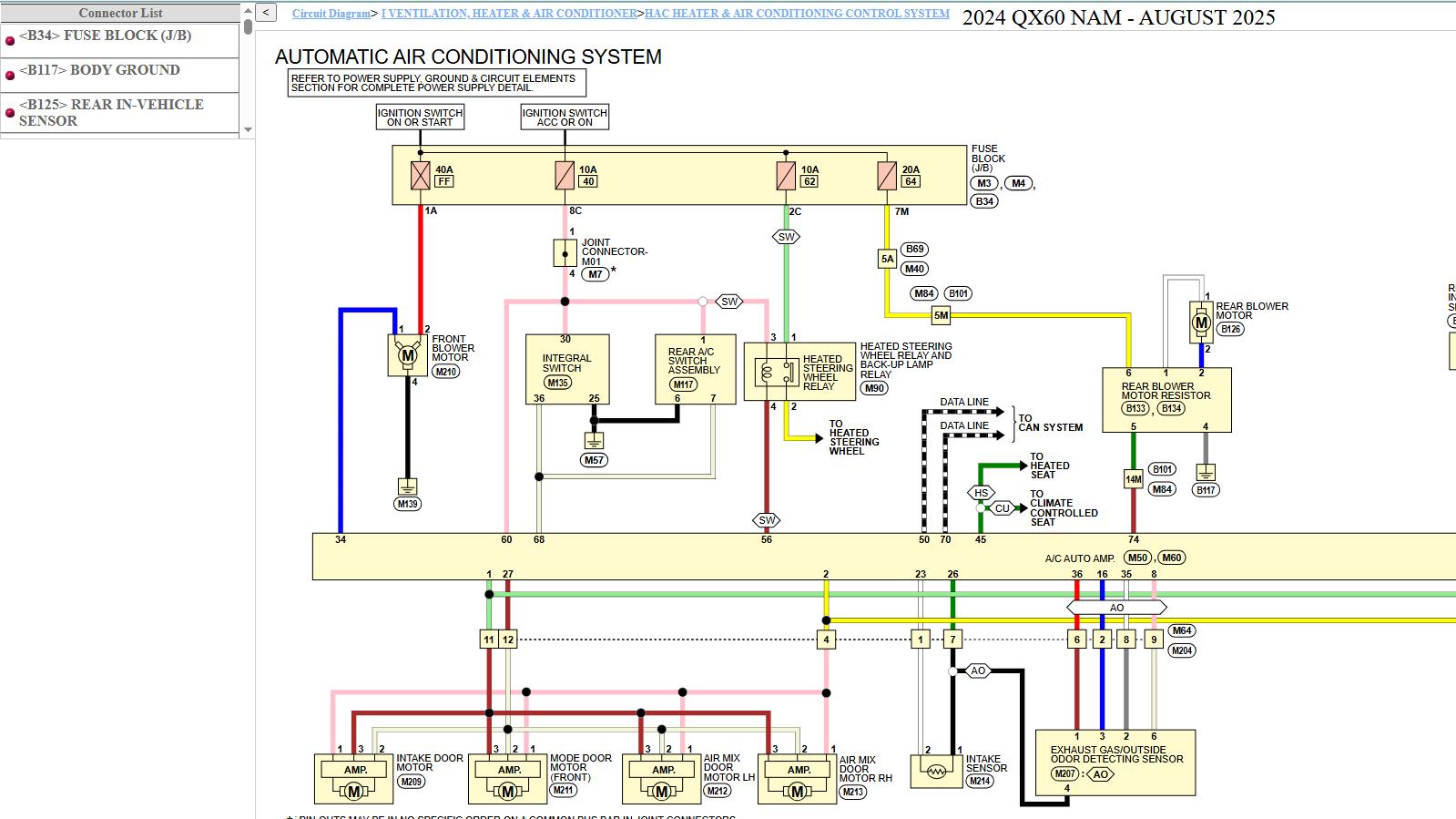Click the M211 mode door motor connector label
Screen dimensions: 1456x819
pyautogui.click(x=564, y=790)
